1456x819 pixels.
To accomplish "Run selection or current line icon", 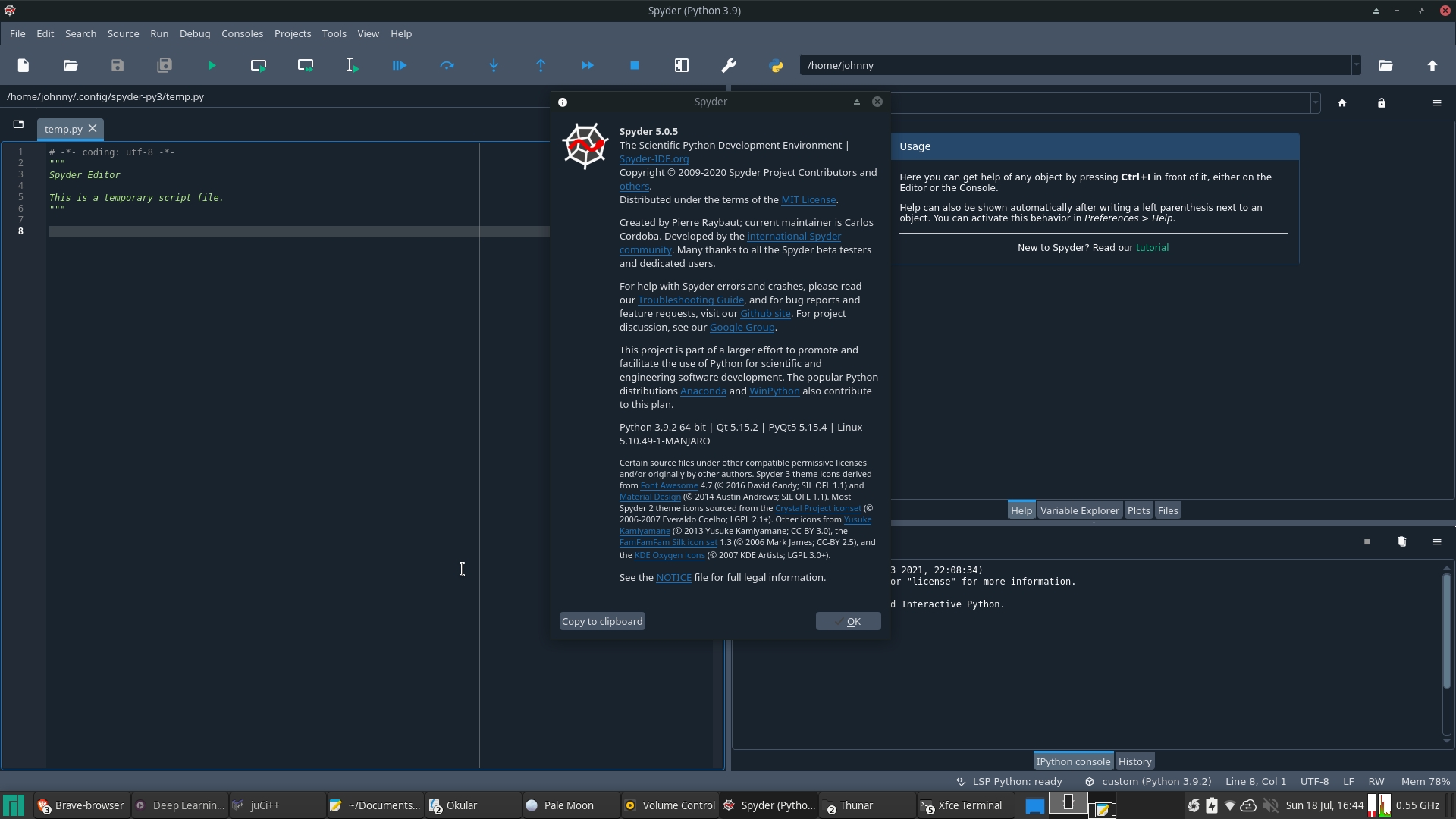I will click(353, 65).
